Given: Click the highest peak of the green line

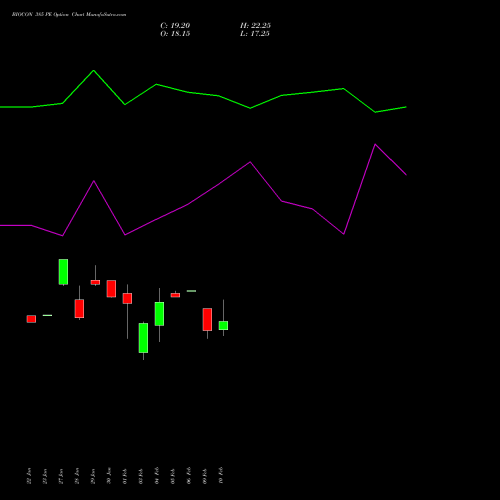Looking at the screenshot, I should 94,71.
